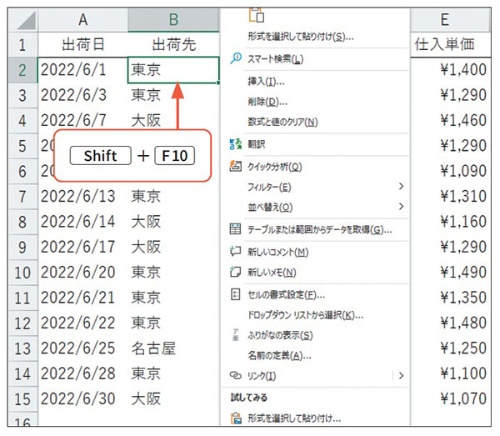
Task: Click the furigana display icon
Action: click(x=236, y=335)
